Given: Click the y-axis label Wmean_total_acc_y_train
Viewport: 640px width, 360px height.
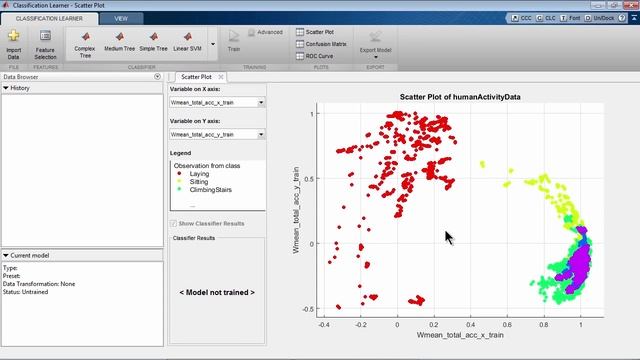Looking at the screenshot, I should click(x=296, y=210).
